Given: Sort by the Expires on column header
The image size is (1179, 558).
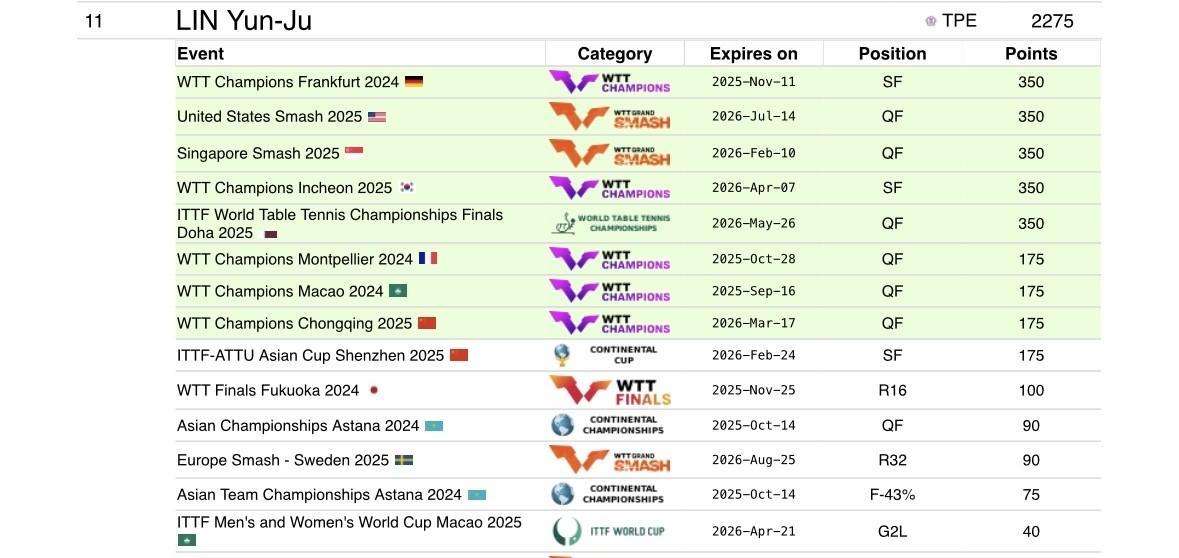Looking at the screenshot, I should 753,54.
